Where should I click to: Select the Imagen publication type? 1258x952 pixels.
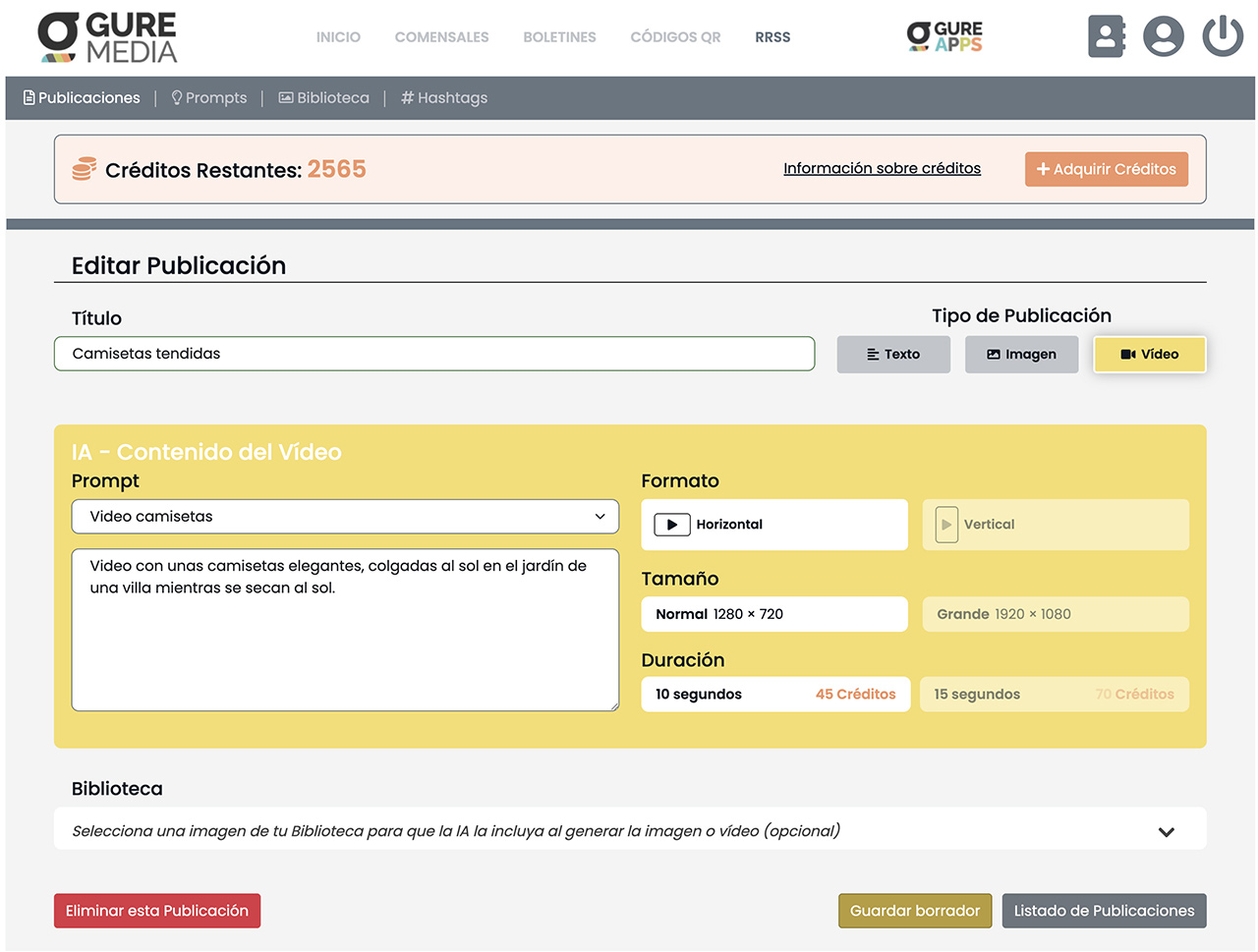pos(1021,355)
